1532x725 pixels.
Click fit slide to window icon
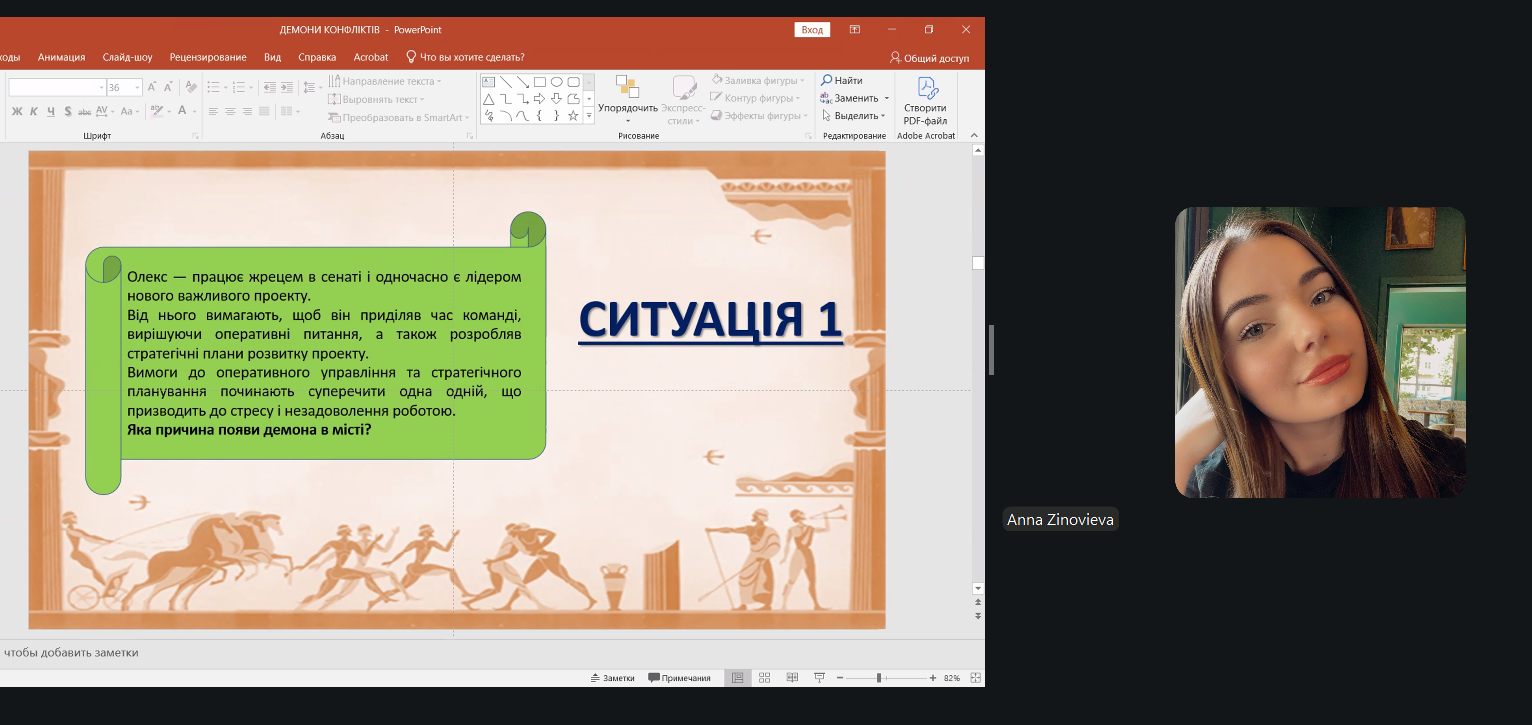point(973,678)
